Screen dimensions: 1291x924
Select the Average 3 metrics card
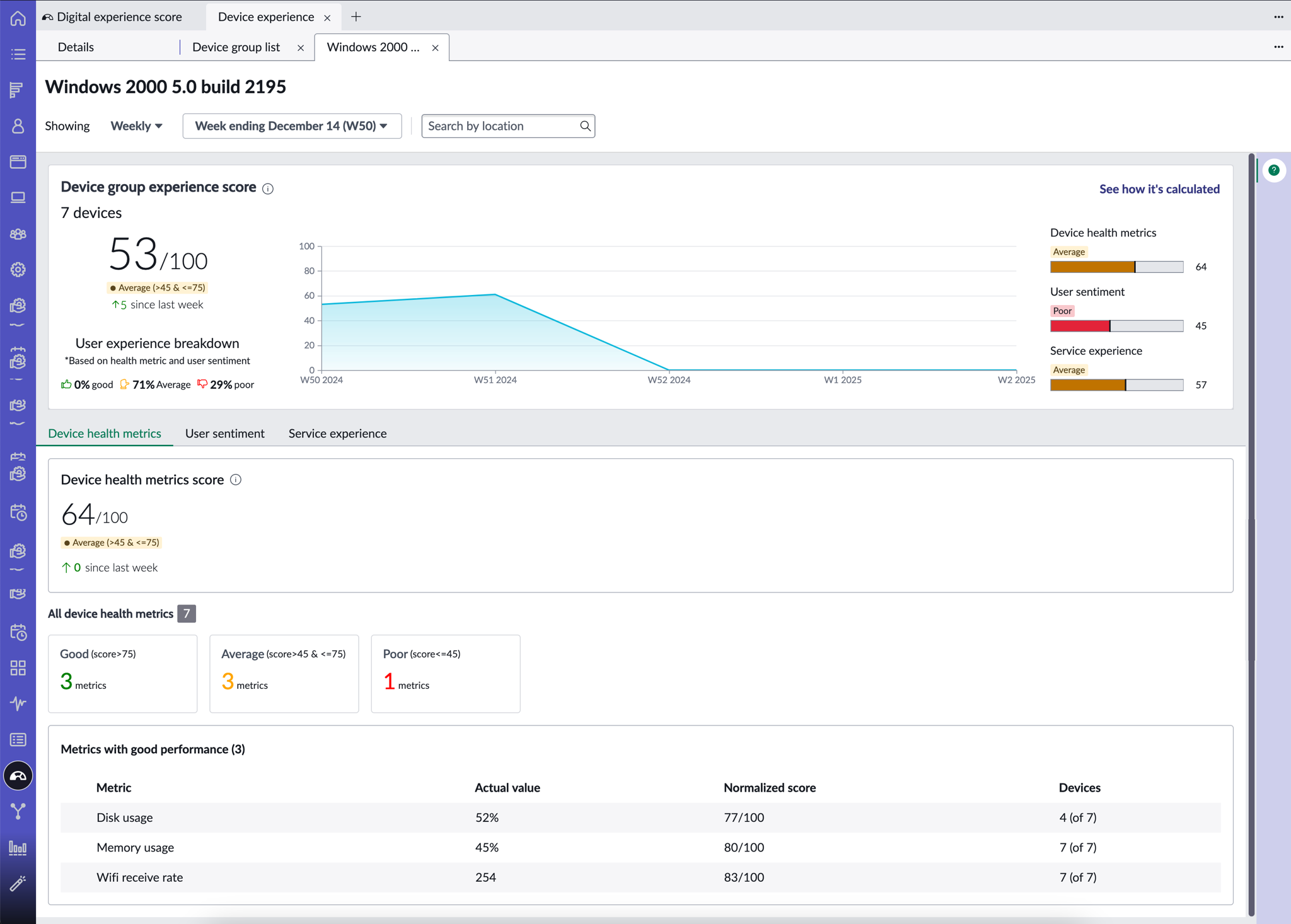pyautogui.click(x=284, y=674)
